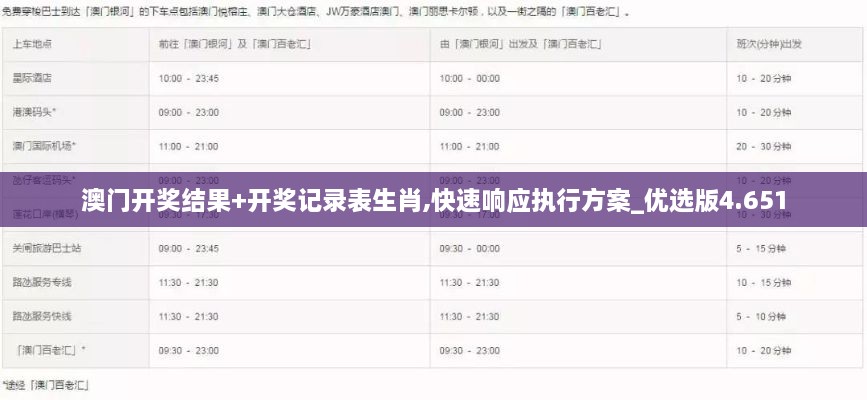Click the 10 - 20分钟 frequency for 港澳码头
Image resolution: width=867 pixels, height=400 pixels.
[x=763, y=112]
